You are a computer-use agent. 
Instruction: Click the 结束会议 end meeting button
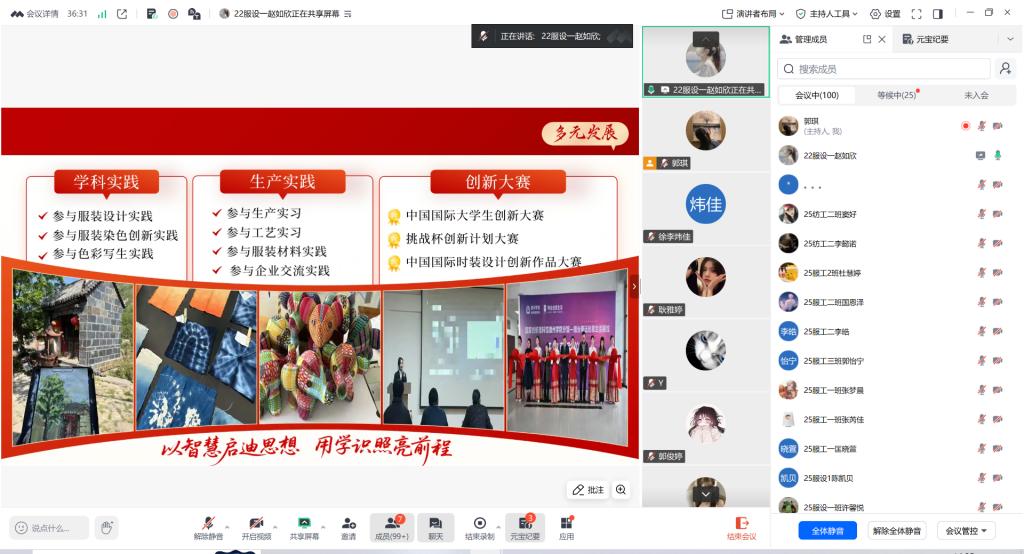click(x=741, y=527)
